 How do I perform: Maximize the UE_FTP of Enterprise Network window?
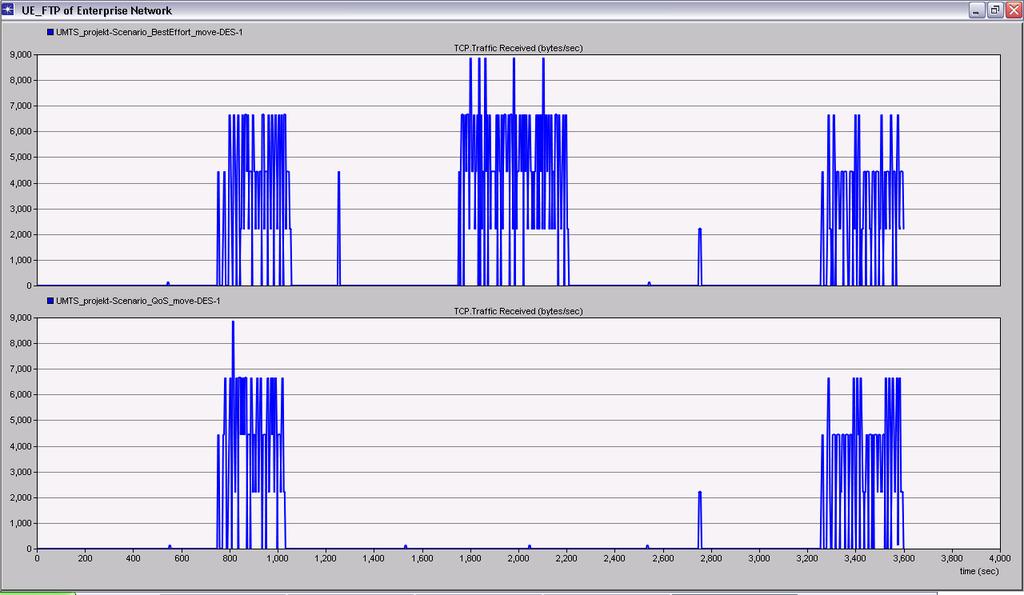point(995,10)
